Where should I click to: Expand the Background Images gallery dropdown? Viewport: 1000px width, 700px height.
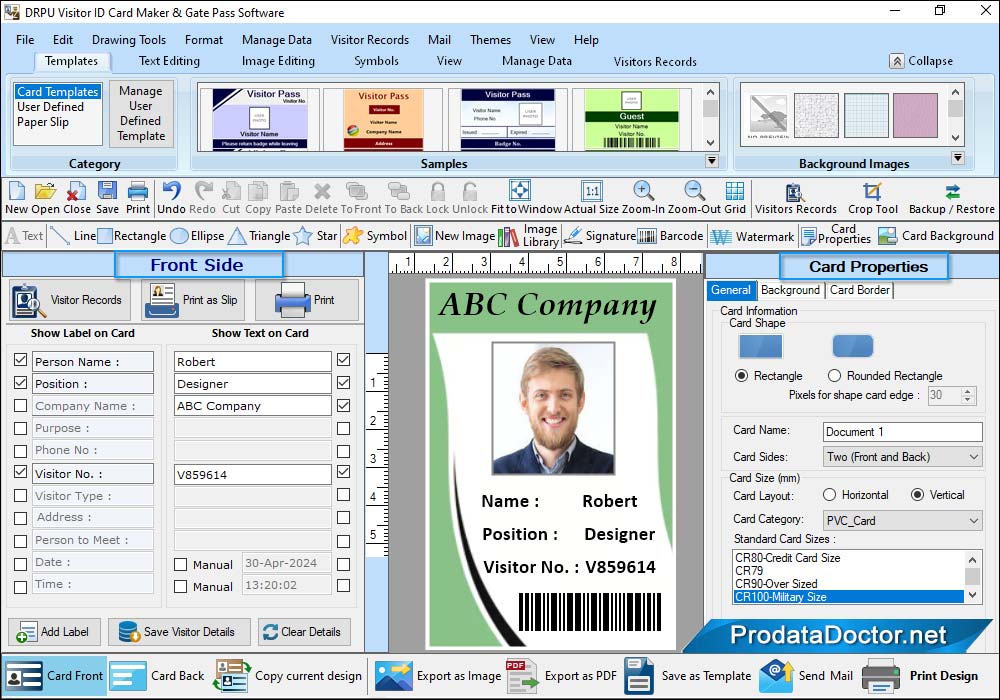(957, 157)
